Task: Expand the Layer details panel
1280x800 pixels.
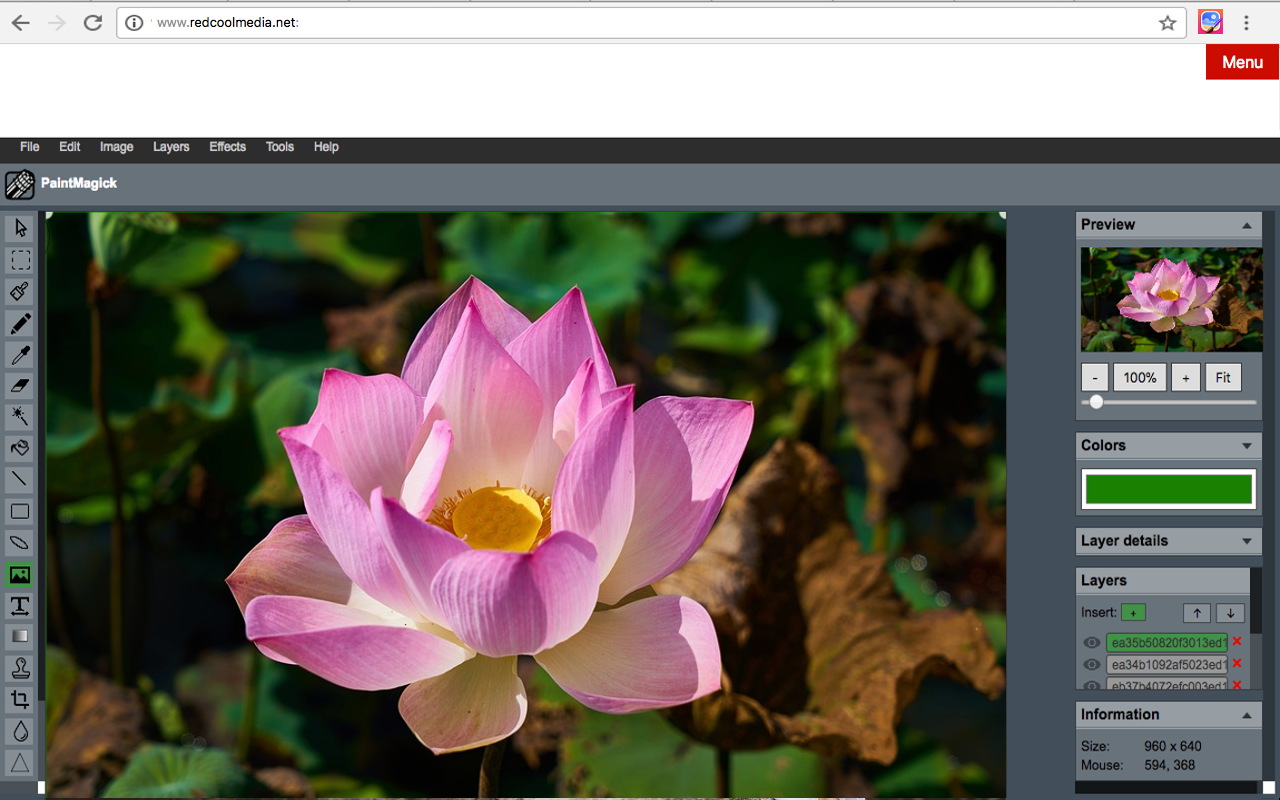Action: point(1247,541)
